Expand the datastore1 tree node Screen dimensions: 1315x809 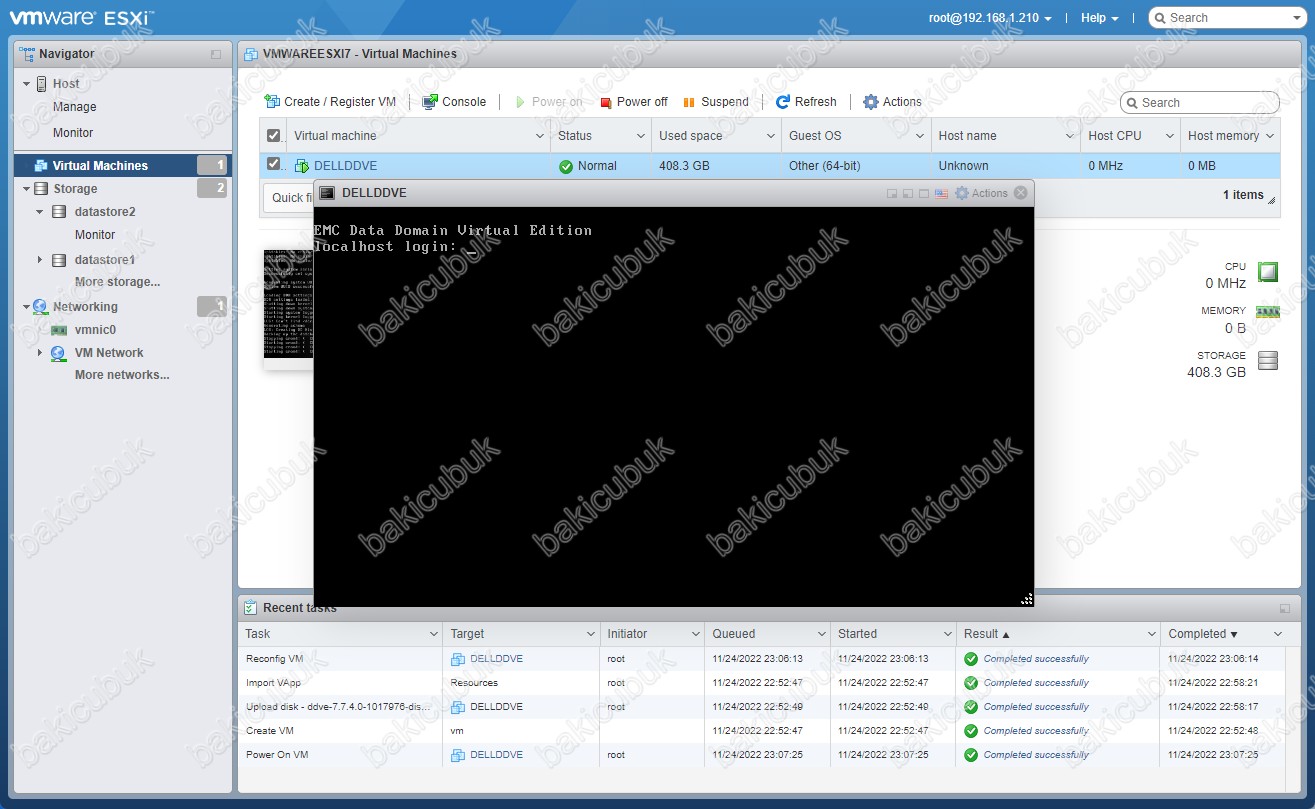pyautogui.click(x=40, y=260)
